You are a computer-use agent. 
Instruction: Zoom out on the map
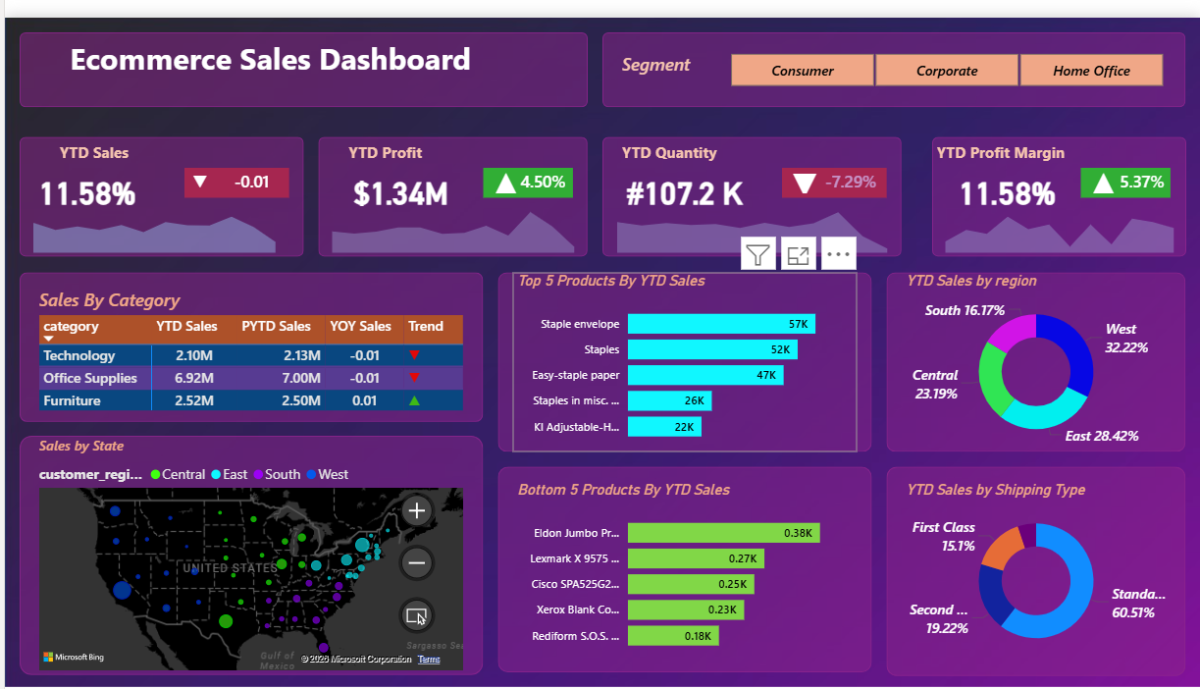(417, 563)
